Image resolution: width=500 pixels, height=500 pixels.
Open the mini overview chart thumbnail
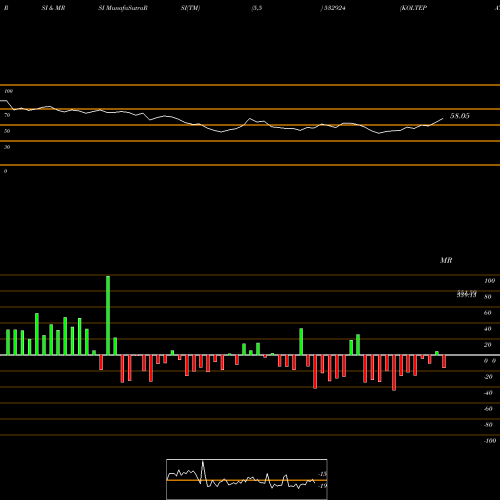[247, 479]
